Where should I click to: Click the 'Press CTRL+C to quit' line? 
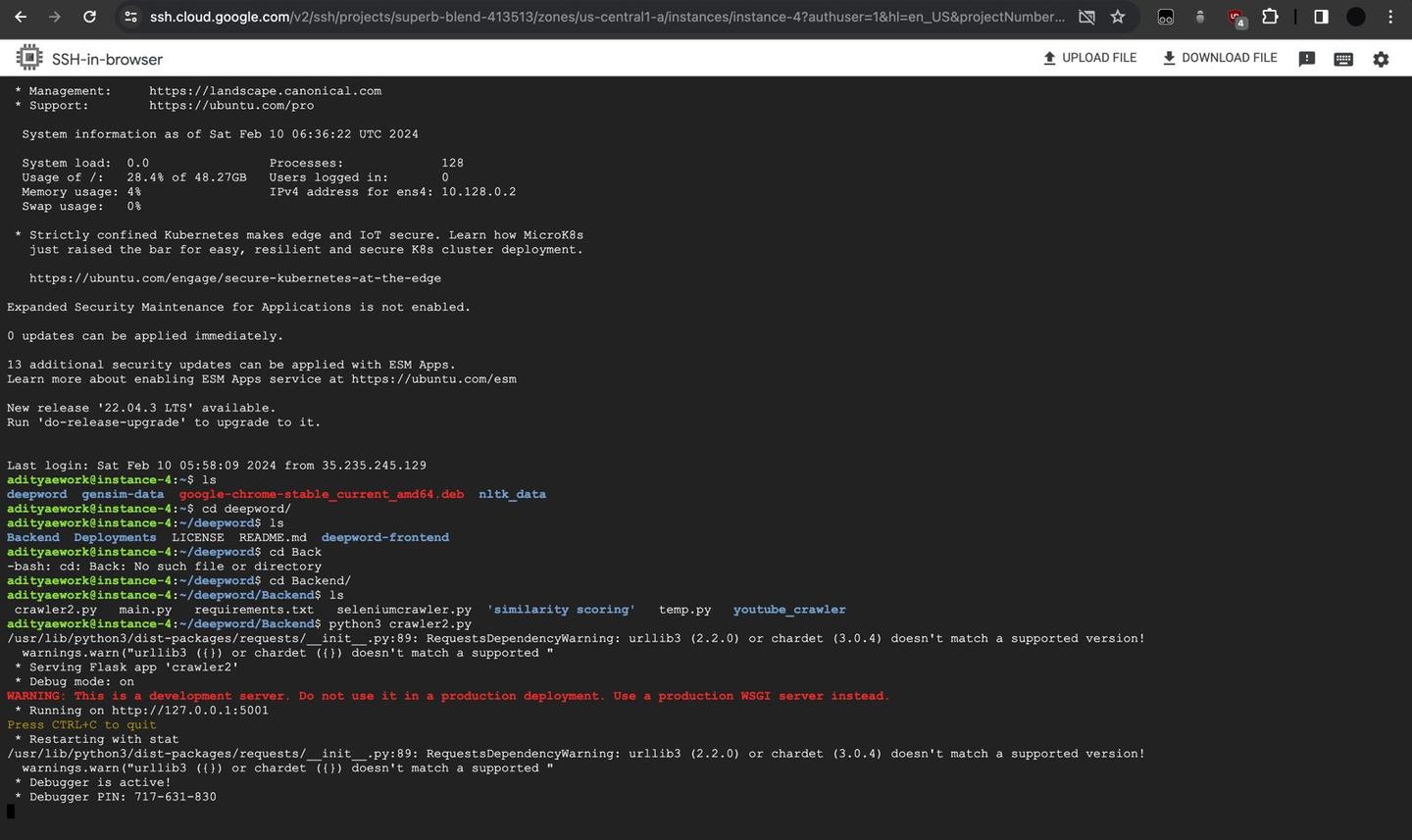tap(81, 725)
